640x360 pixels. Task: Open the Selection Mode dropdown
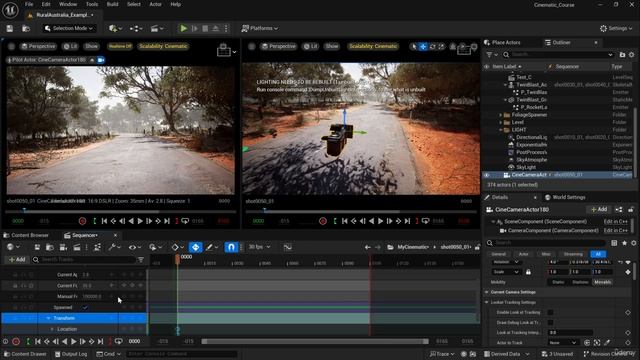pos(69,28)
